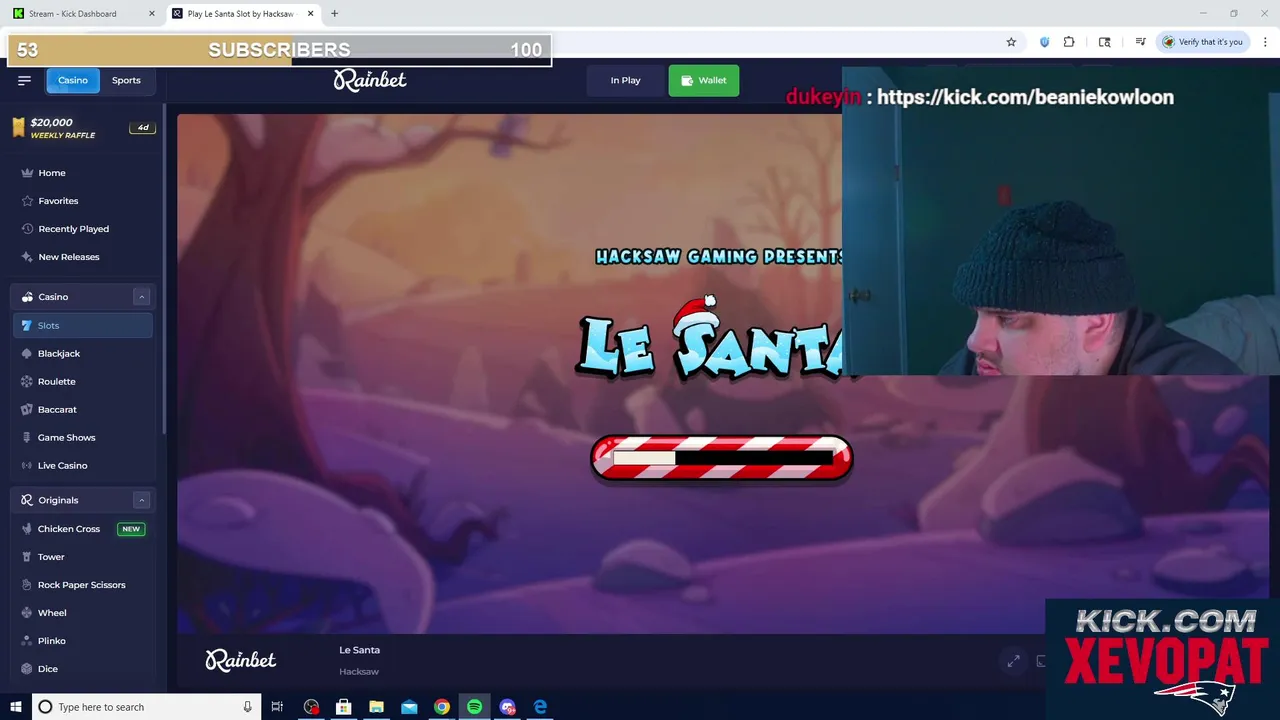
Task: Click the Tower icon
Action: pyautogui.click(x=27, y=557)
